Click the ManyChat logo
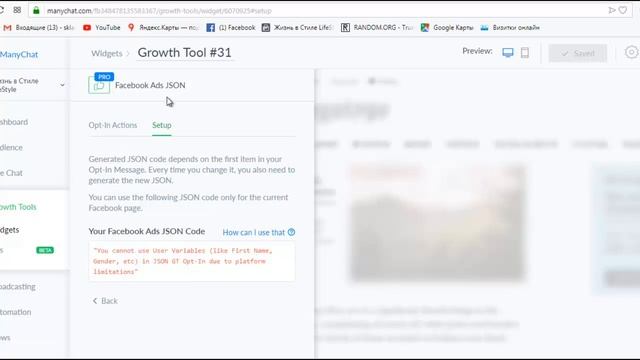 point(19,54)
